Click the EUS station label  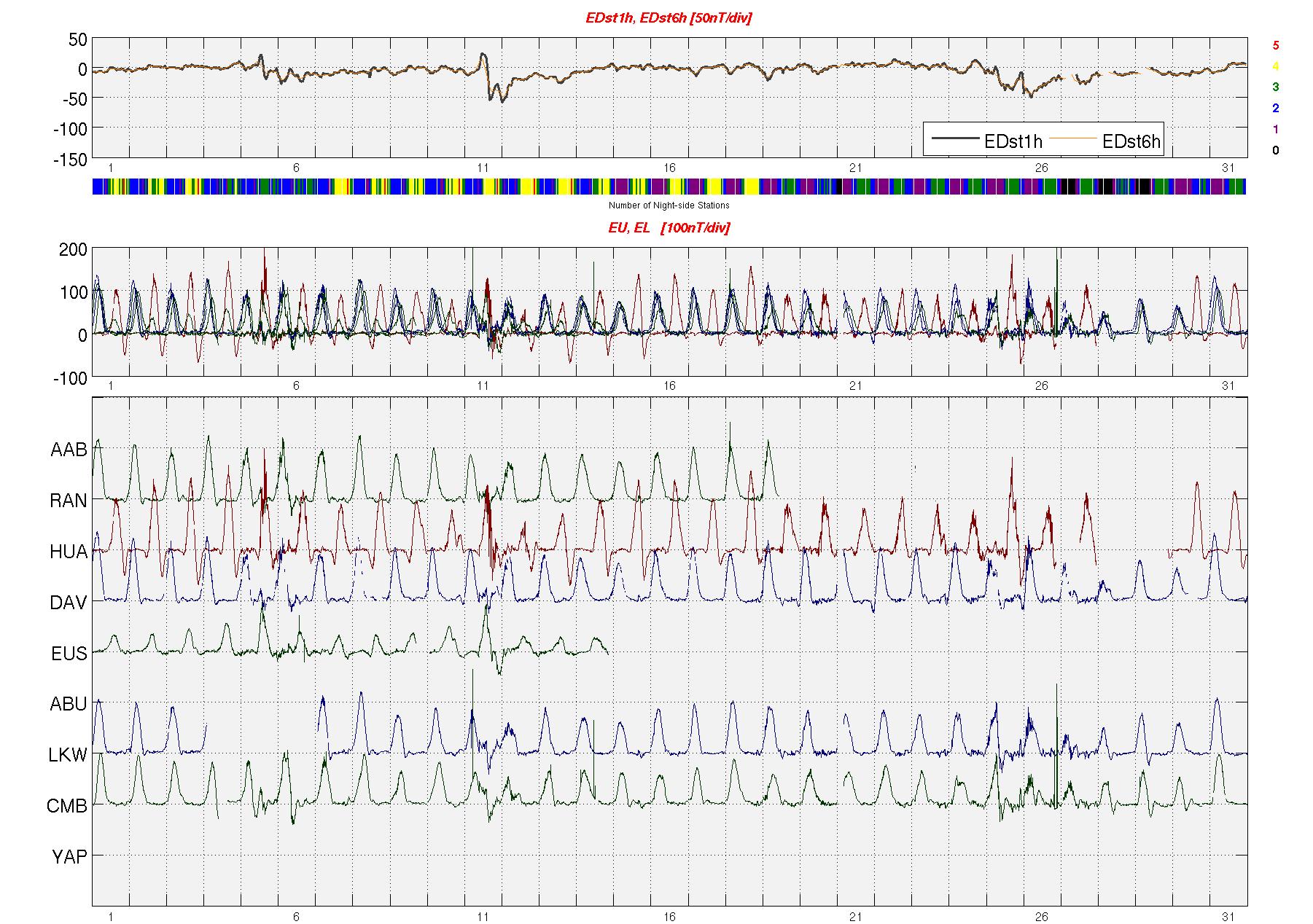pyautogui.click(x=69, y=654)
